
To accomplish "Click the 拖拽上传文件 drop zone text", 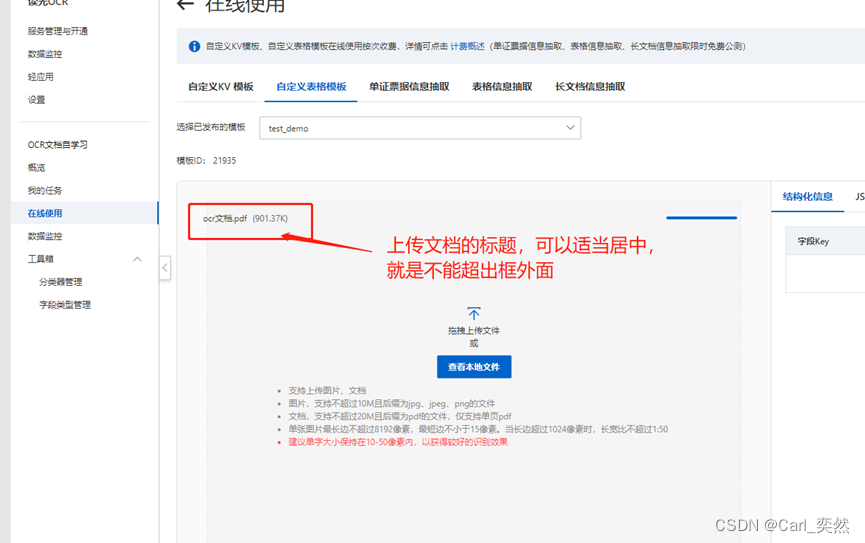I will [474, 331].
